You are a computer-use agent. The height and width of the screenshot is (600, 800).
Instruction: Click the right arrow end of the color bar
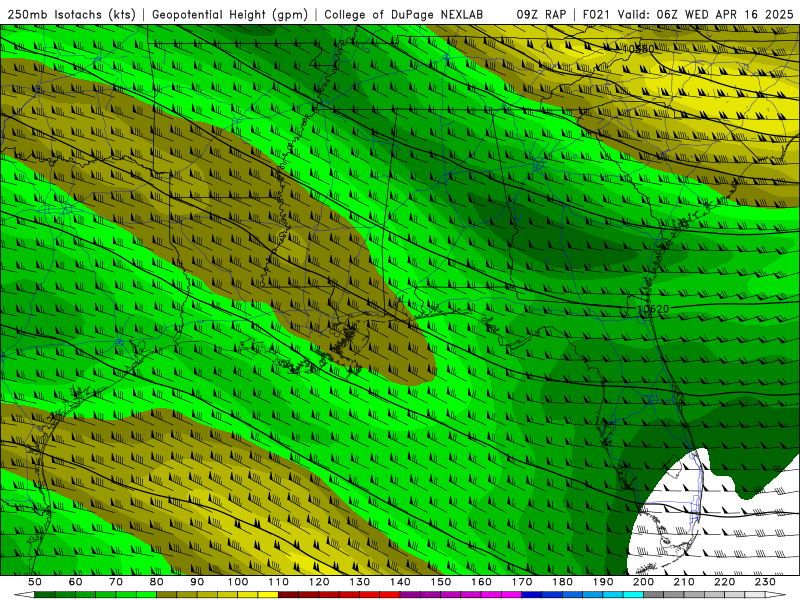(x=776, y=595)
